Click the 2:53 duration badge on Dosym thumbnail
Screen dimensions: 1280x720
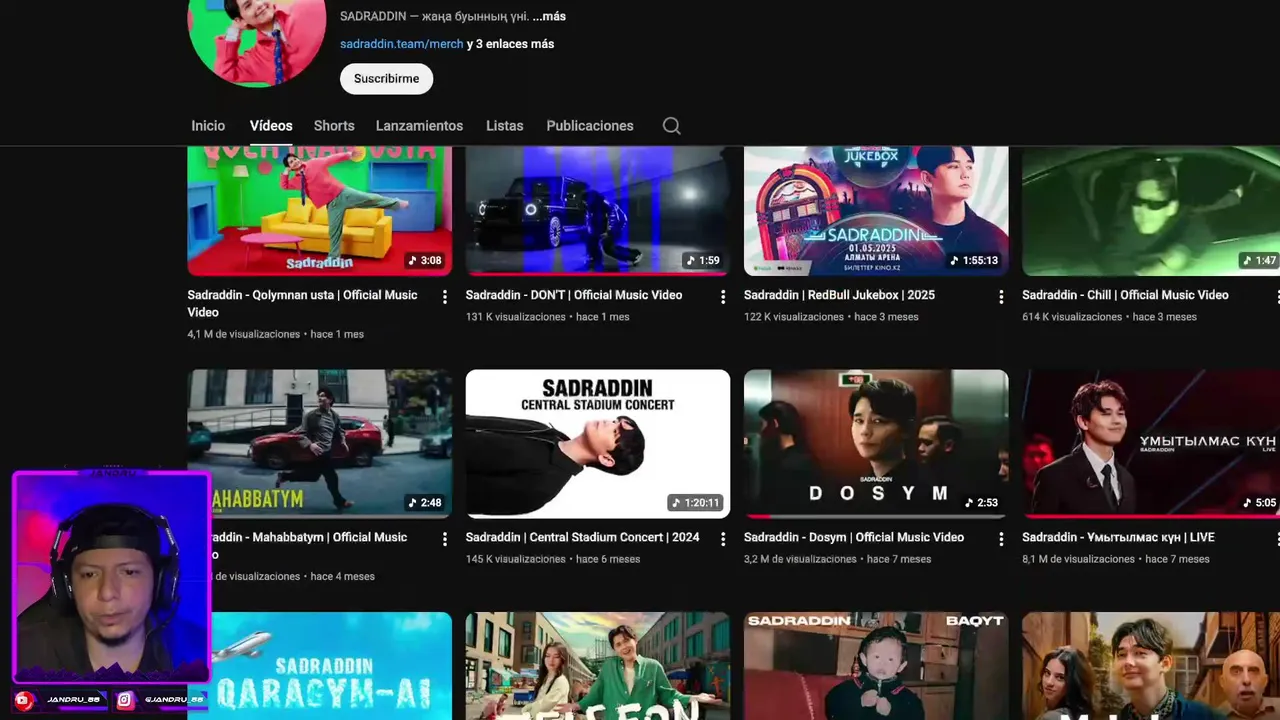981,502
